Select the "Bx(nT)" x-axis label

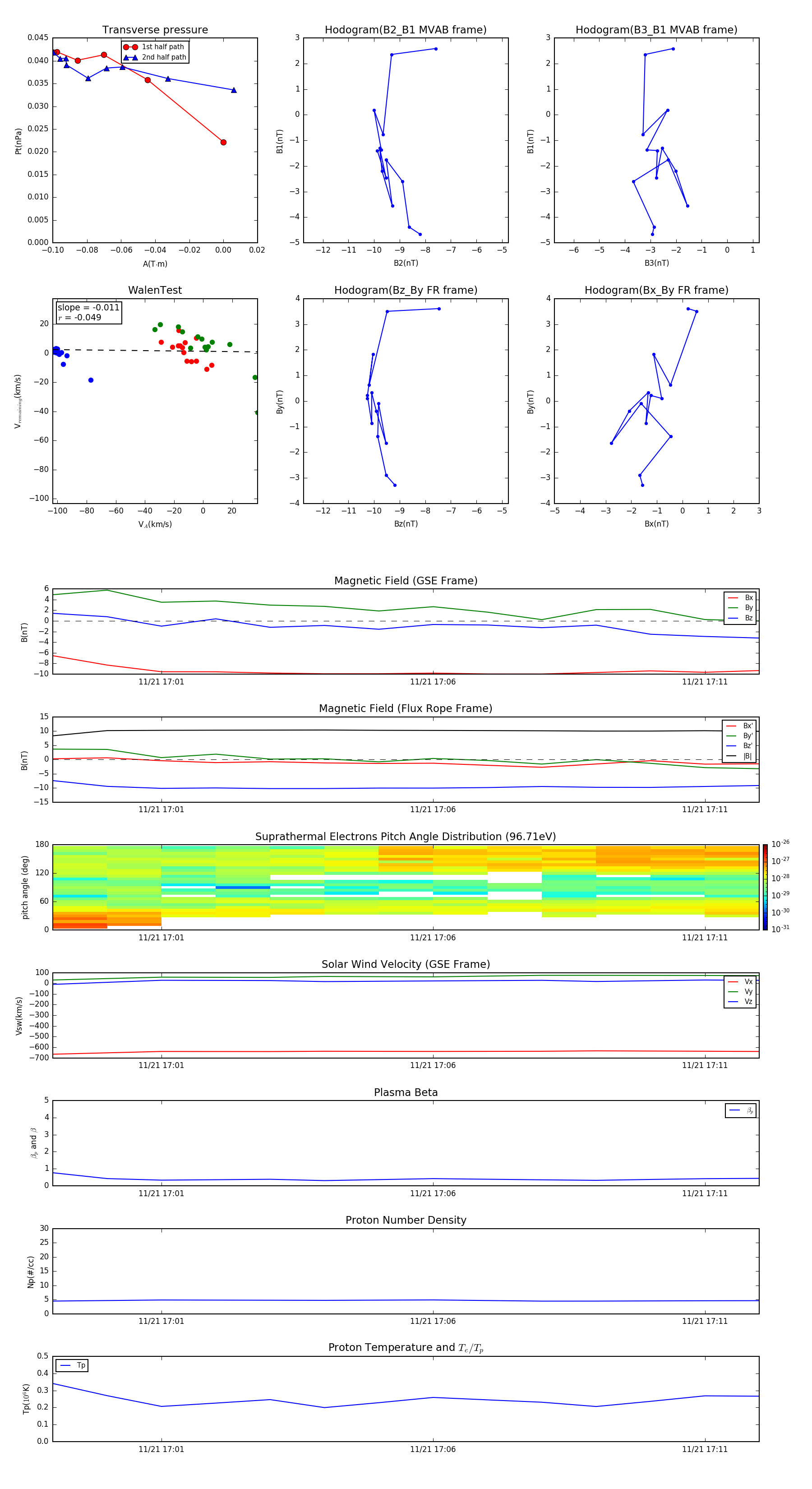click(x=656, y=524)
